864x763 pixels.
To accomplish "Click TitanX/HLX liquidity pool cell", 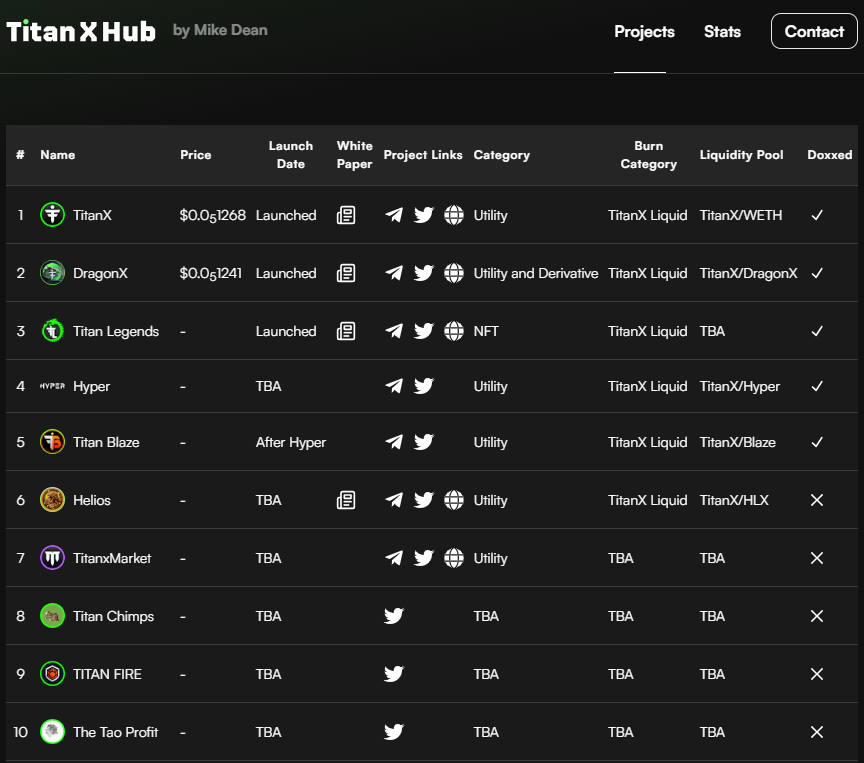I will [x=734, y=500].
